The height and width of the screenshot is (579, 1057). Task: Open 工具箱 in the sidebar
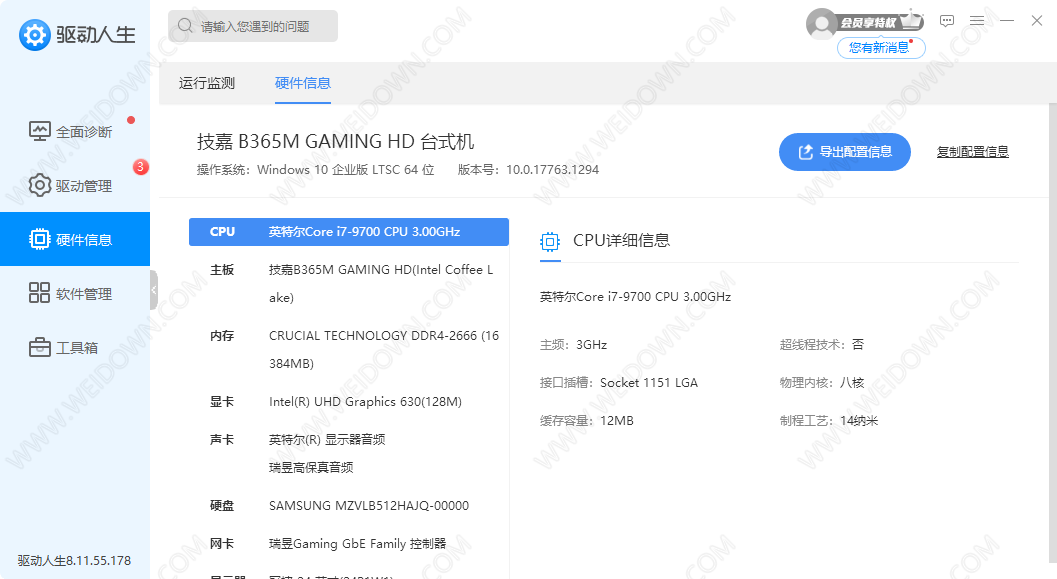pyautogui.click(x=75, y=347)
